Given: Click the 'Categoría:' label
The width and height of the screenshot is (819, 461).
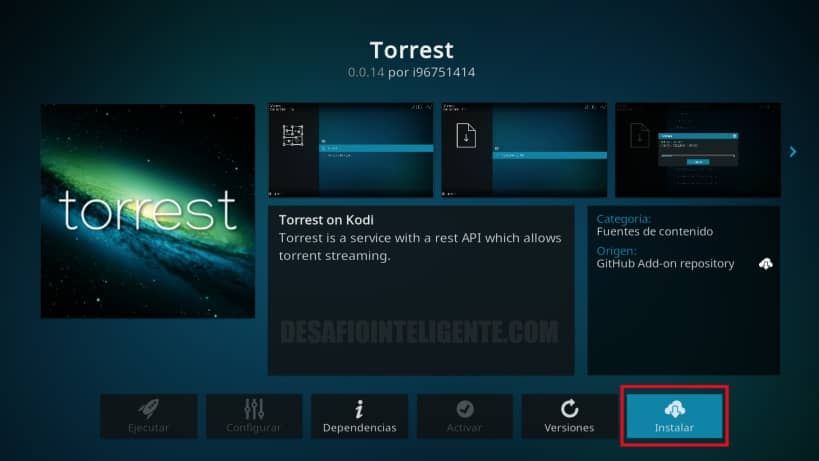Looking at the screenshot, I should coord(624,219).
